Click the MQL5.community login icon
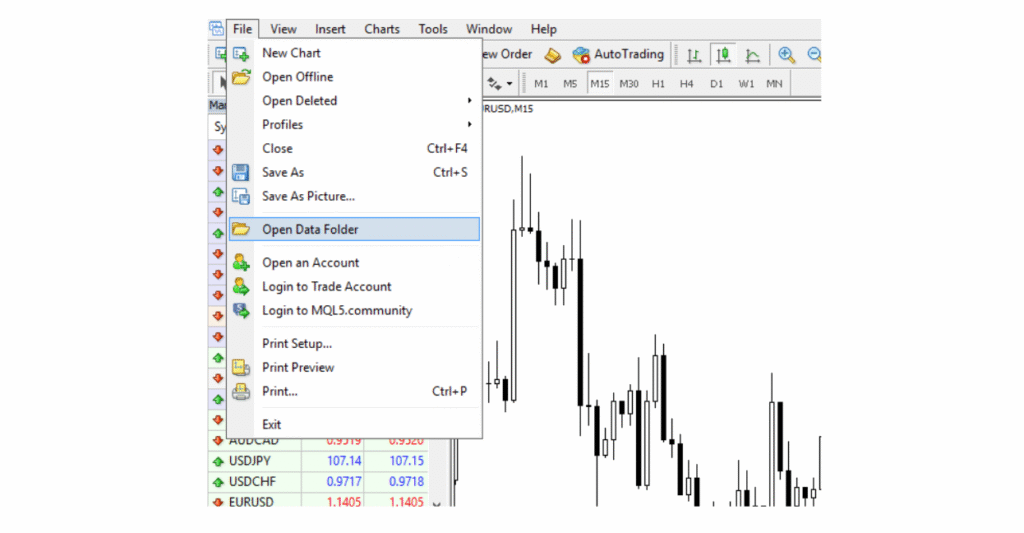1024x533 pixels. (241, 311)
